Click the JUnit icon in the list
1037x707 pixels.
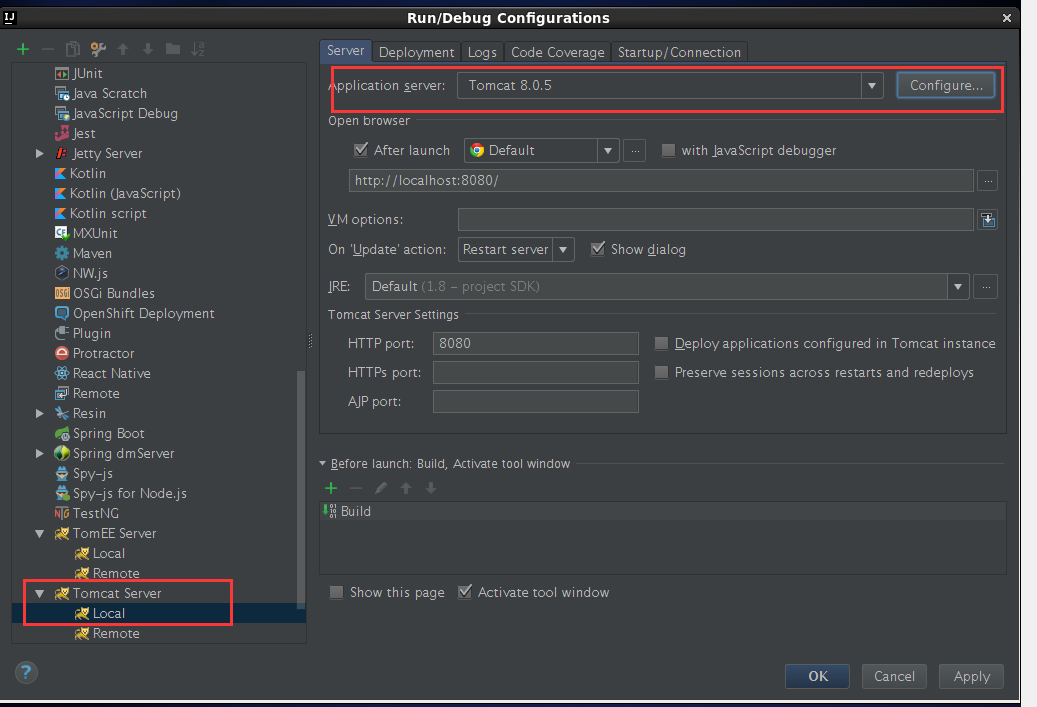(62, 73)
